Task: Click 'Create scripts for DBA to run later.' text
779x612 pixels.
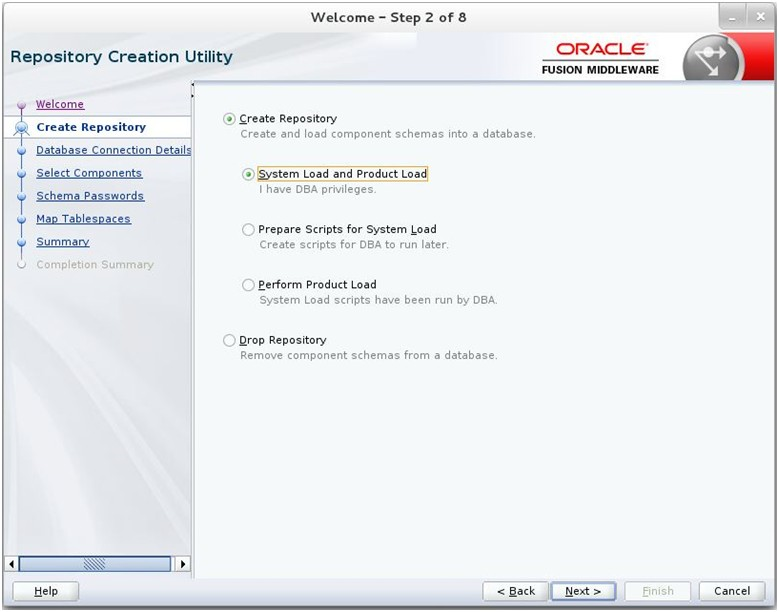Action: (x=354, y=244)
